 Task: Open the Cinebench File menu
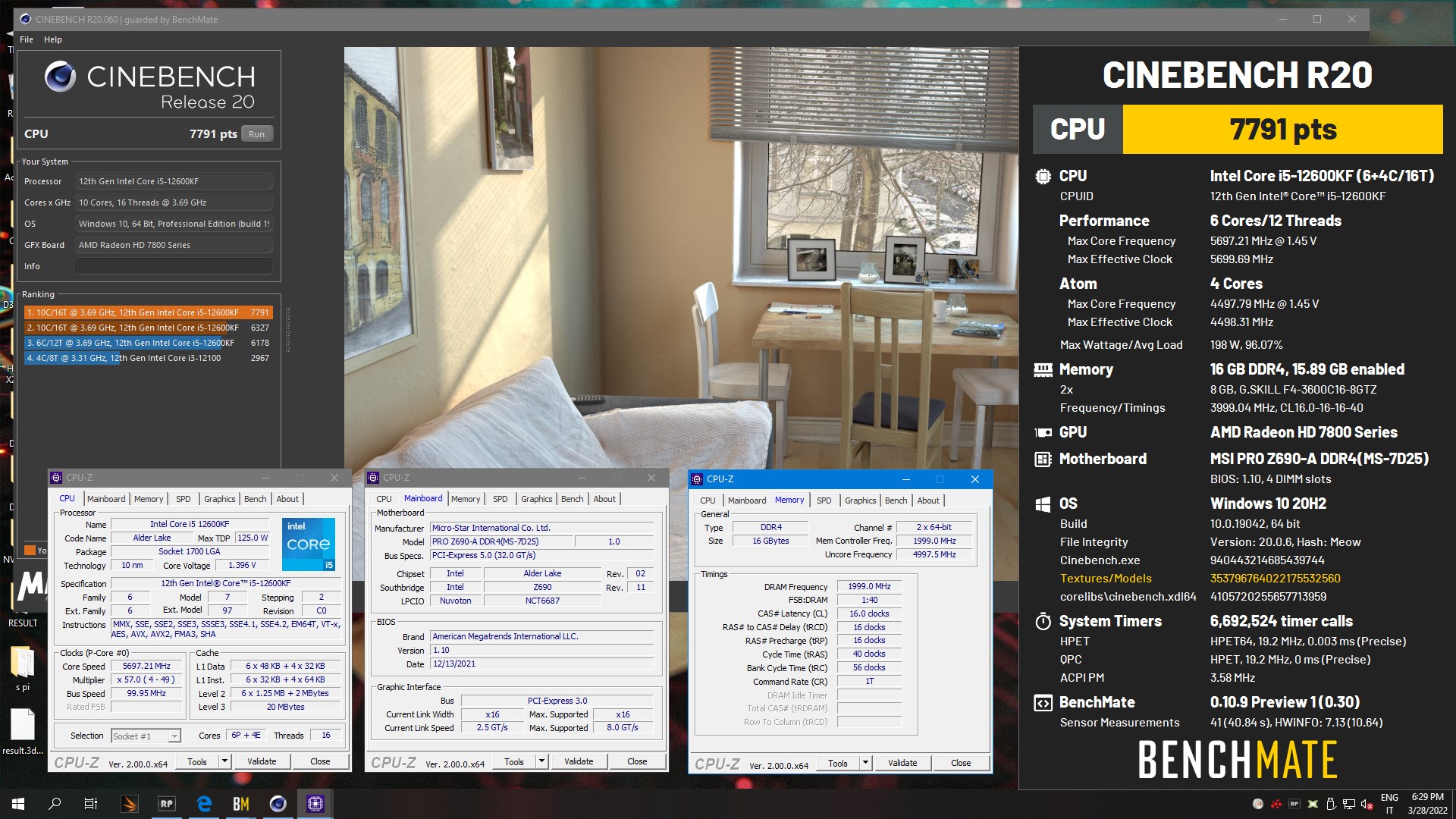[27, 39]
